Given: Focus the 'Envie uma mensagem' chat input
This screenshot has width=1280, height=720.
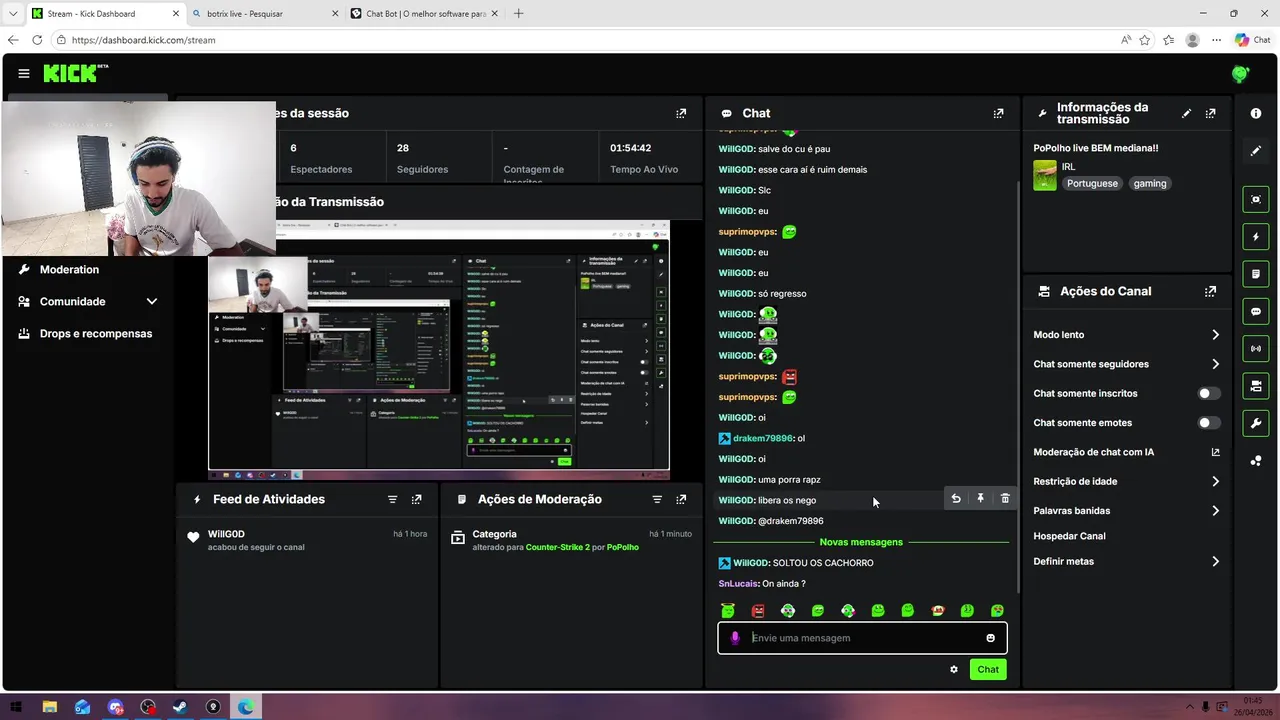Looking at the screenshot, I should tap(864, 638).
